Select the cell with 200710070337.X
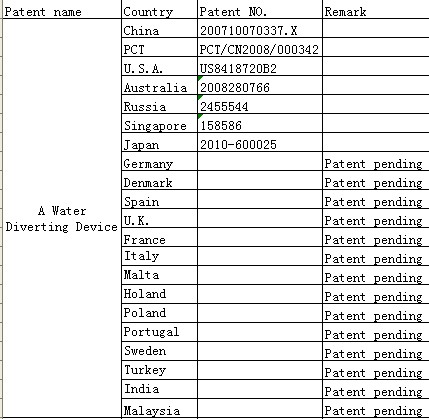The image size is (429, 419). point(260,28)
